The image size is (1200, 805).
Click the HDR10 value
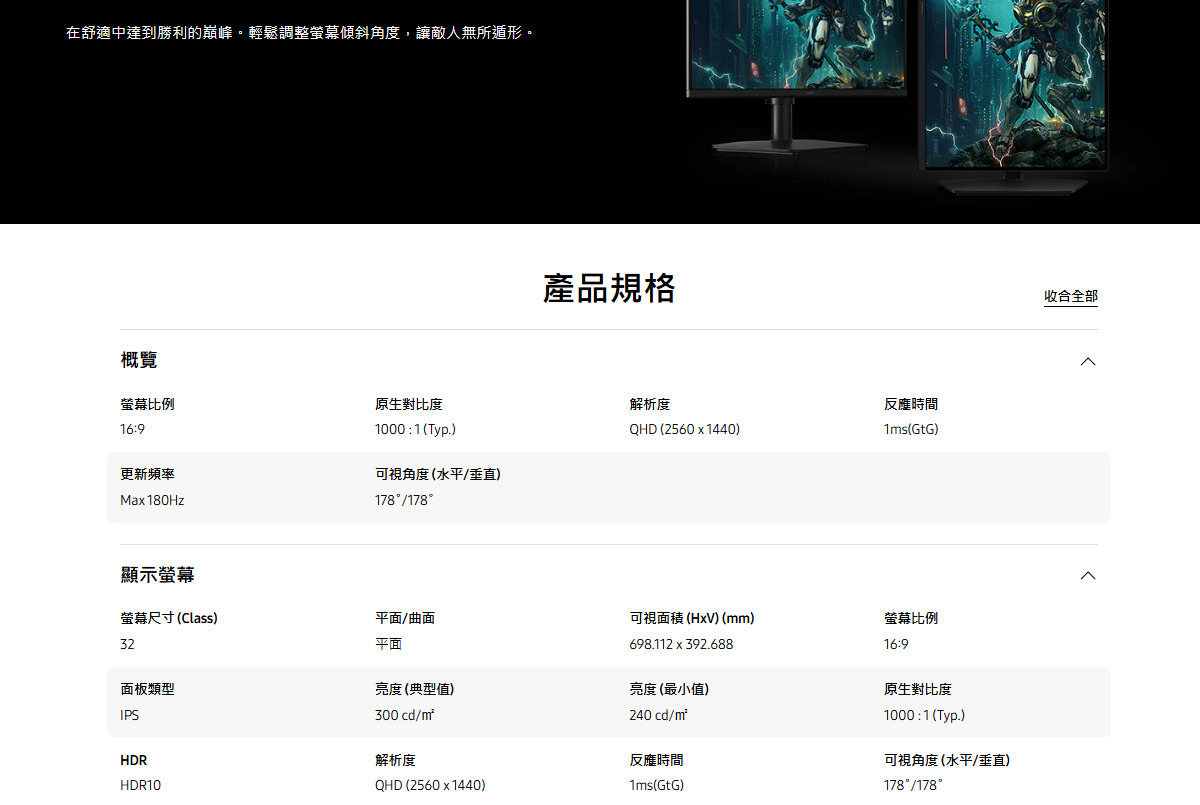coord(140,785)
